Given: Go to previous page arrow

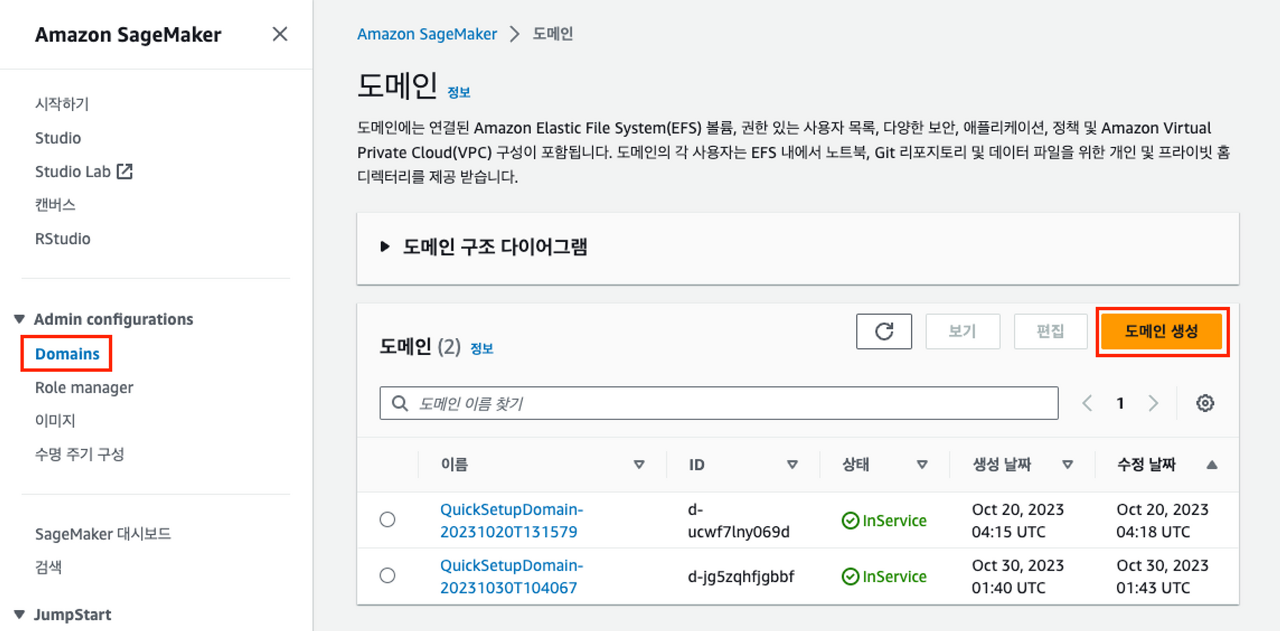Looking at the screenshot, I should click(1088, 403).
